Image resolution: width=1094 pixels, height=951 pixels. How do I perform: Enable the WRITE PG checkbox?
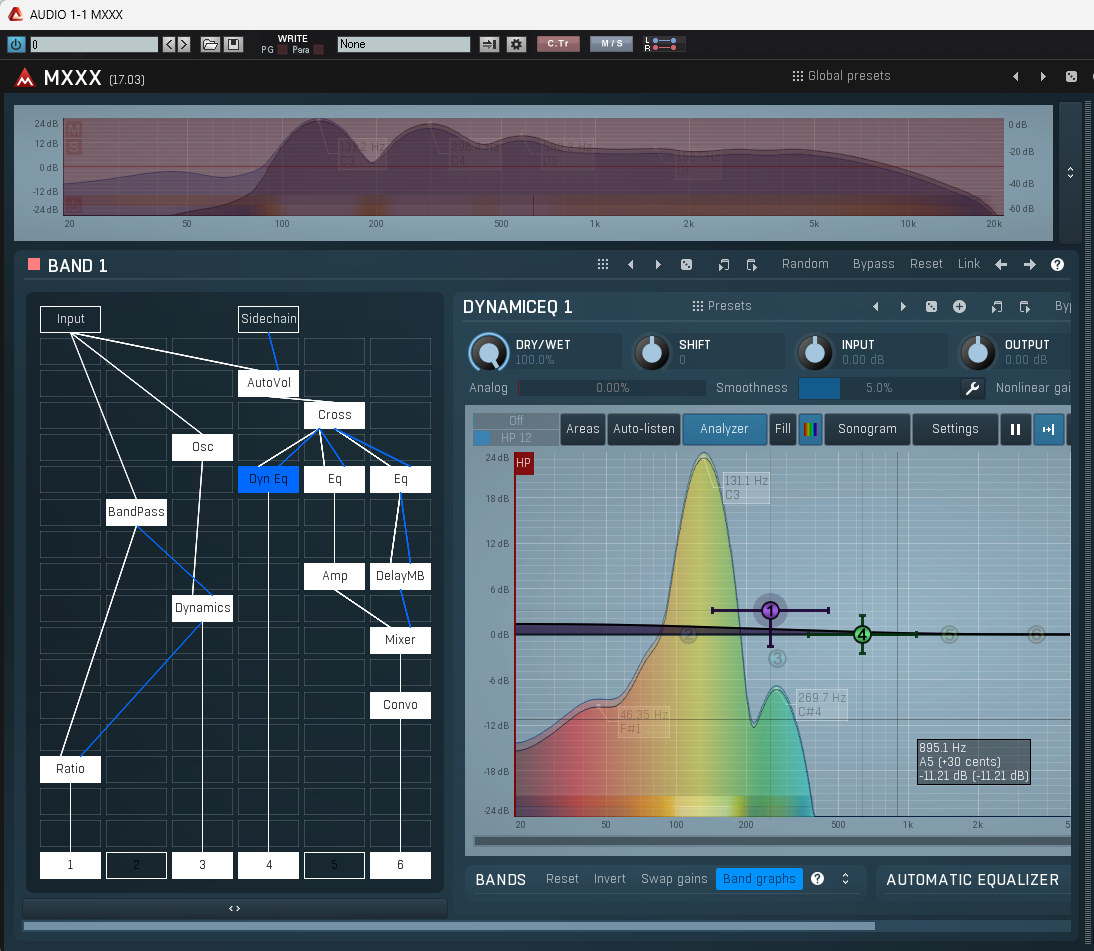tap(283, 50)
